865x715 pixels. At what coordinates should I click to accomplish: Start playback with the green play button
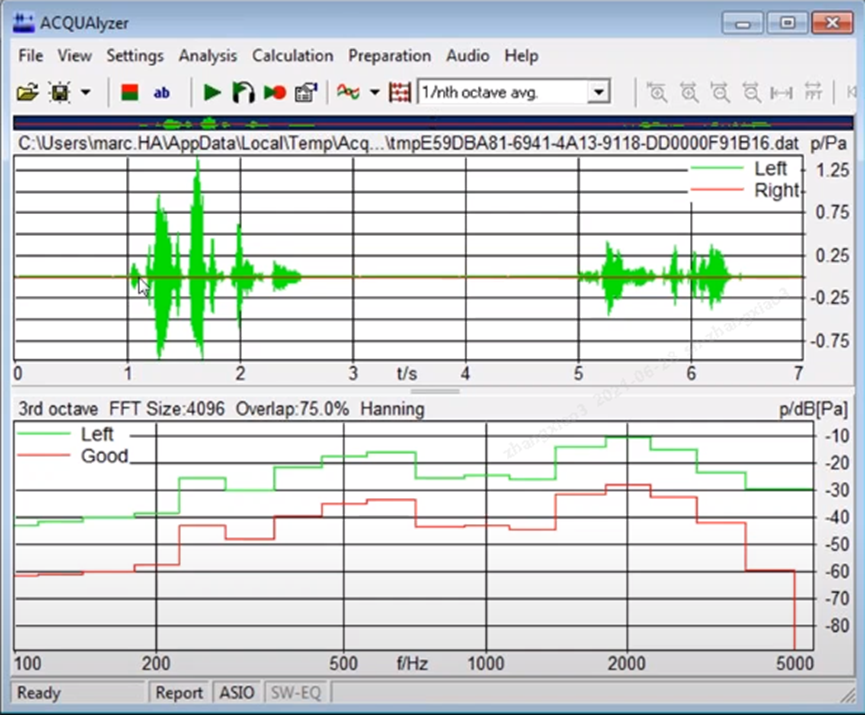tap(212, 92)
